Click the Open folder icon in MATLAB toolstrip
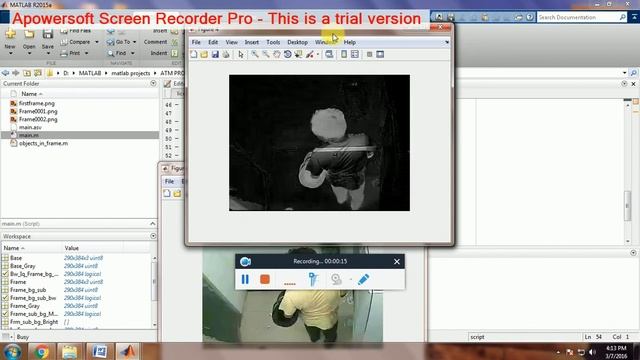This screenshot has height=360, width=640. [x=29, y=34]
